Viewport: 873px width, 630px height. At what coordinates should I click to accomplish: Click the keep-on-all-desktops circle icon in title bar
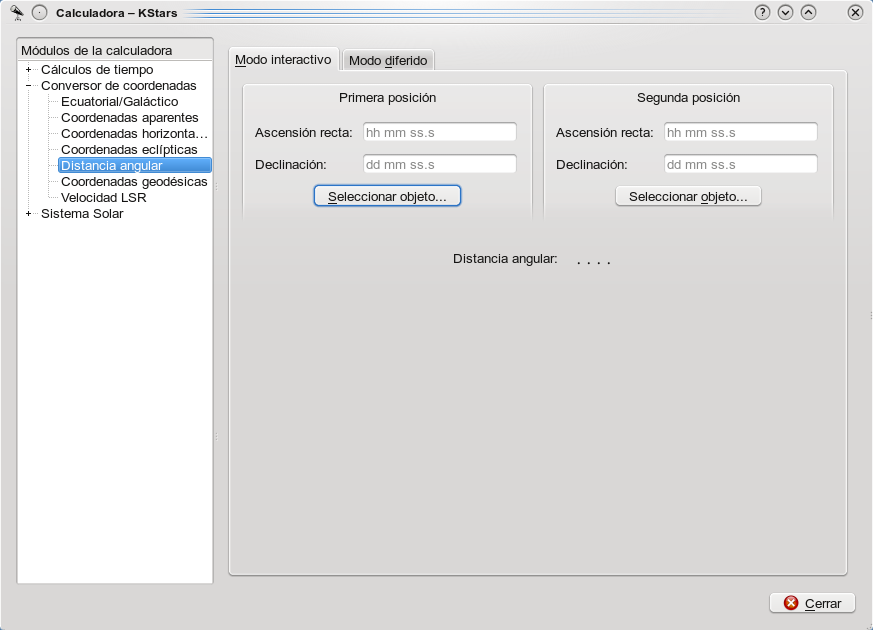tap(39, 13)
